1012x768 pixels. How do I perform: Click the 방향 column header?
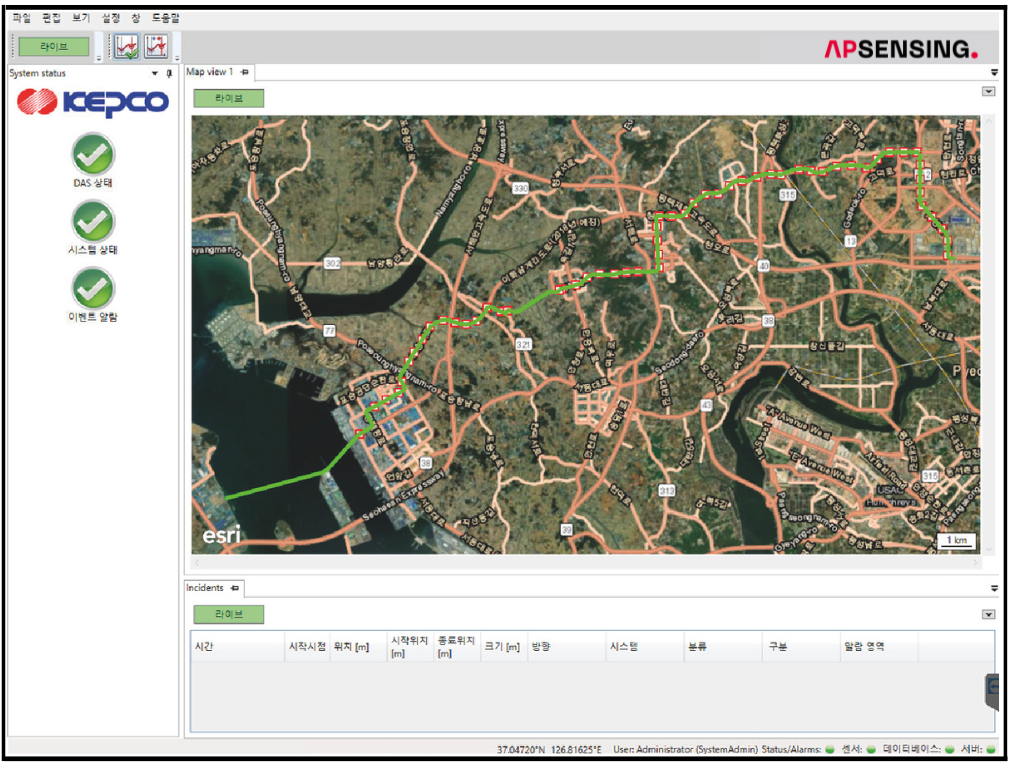pyautogui.click(x=566, y=647)
